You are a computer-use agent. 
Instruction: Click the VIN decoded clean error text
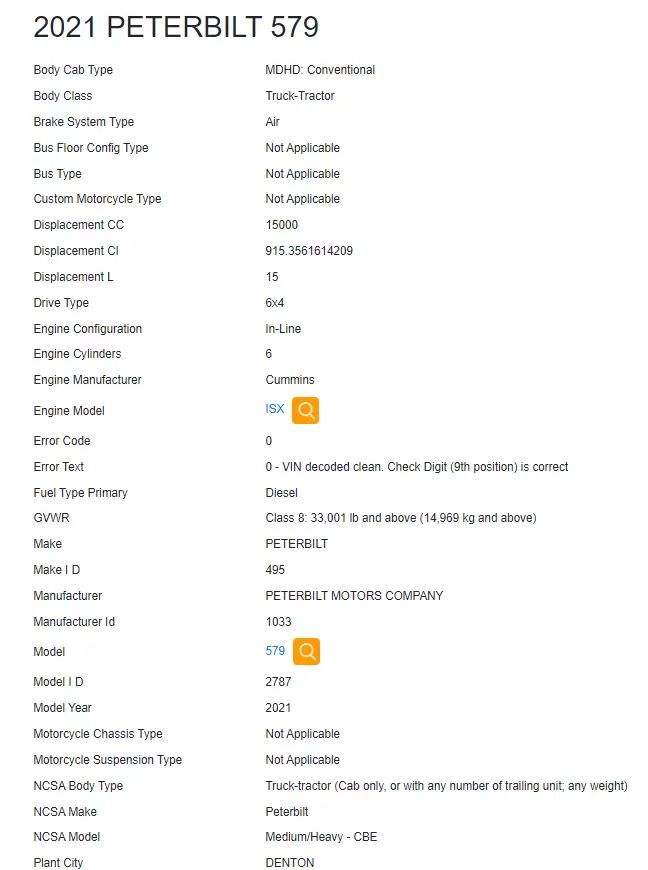417,467
